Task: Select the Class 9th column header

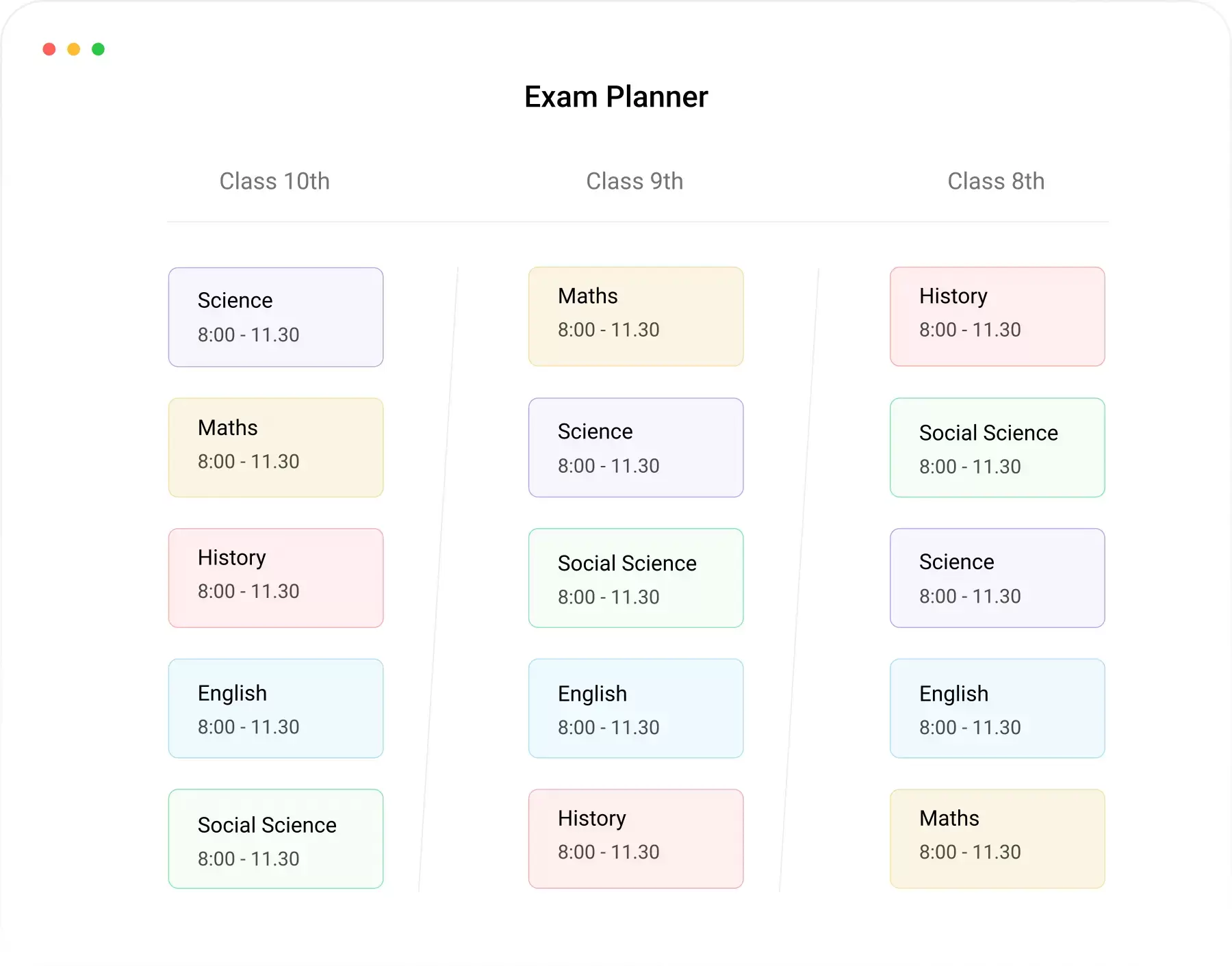Action: [x=634, y=181]
